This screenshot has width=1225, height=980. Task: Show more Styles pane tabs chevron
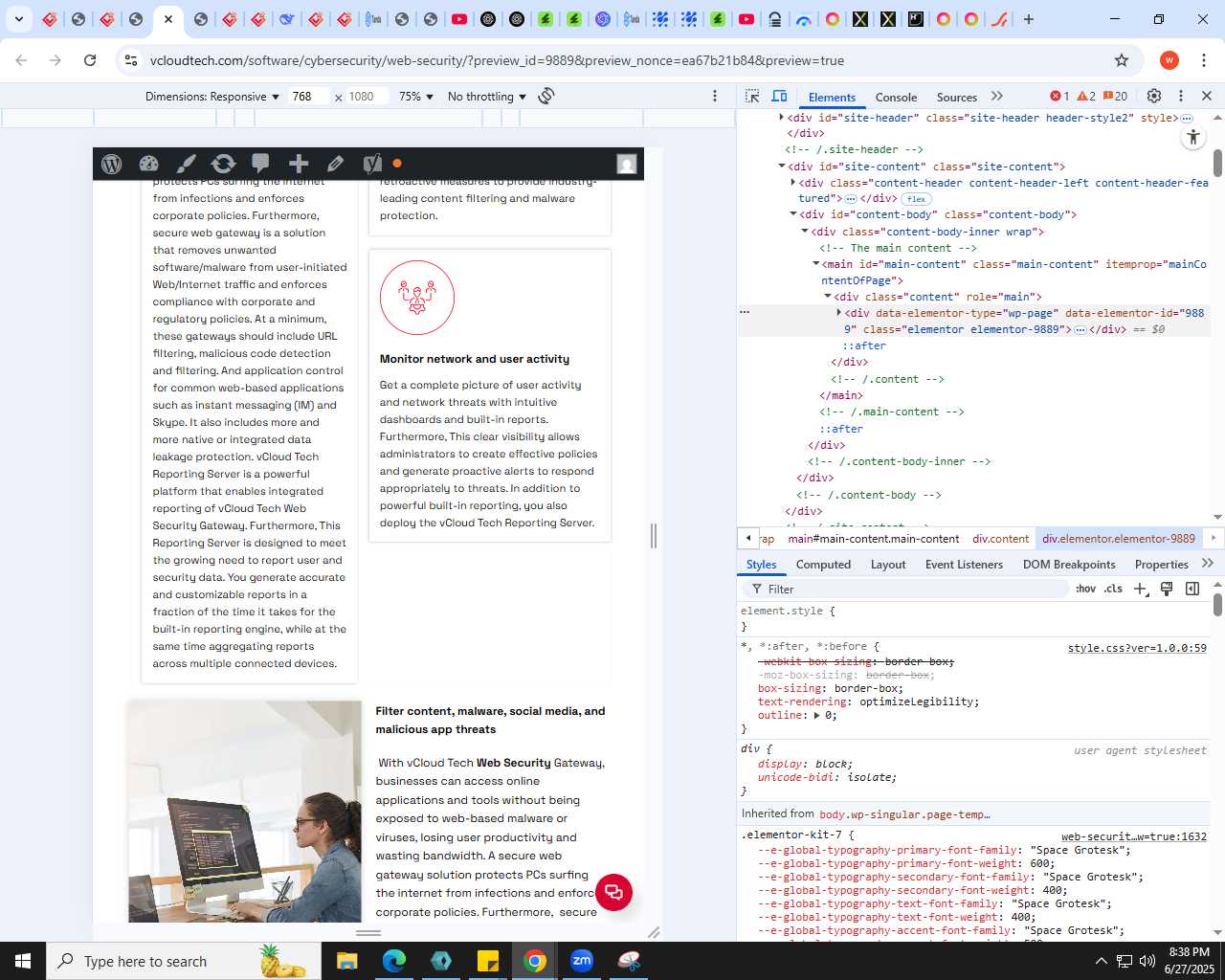1208,564
